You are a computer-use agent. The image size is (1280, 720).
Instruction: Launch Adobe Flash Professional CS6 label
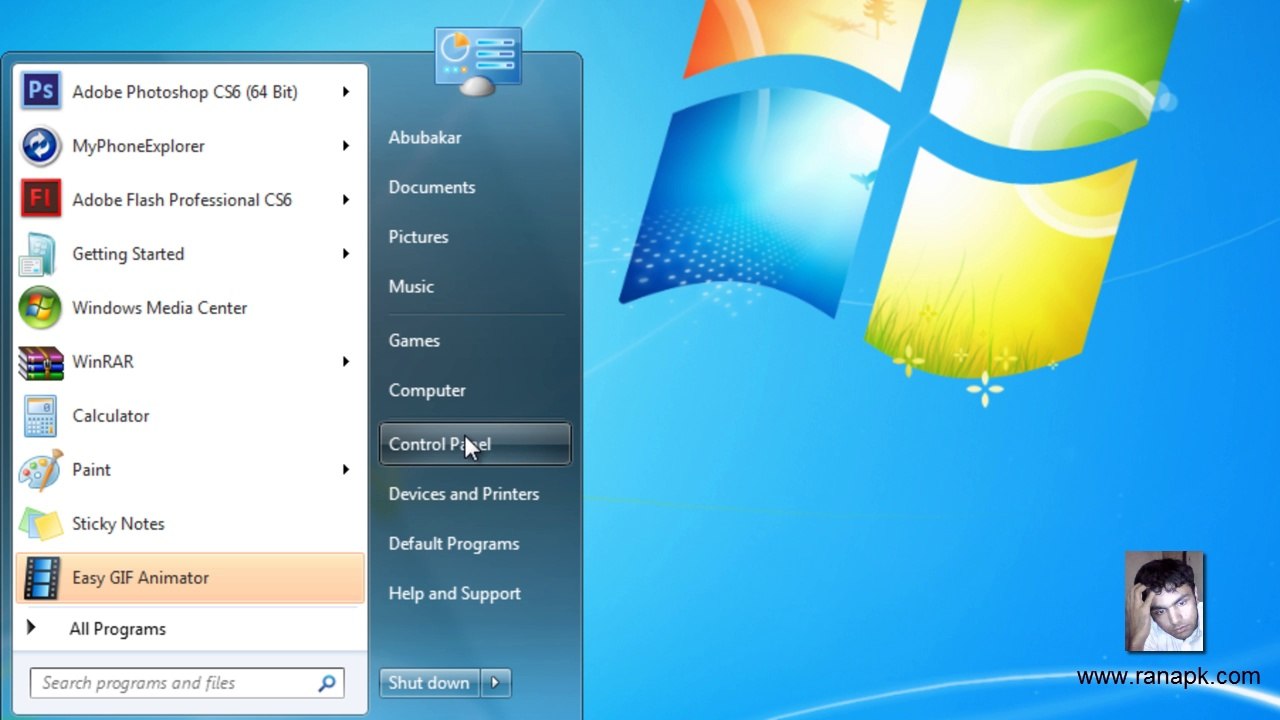pos(182,200)
